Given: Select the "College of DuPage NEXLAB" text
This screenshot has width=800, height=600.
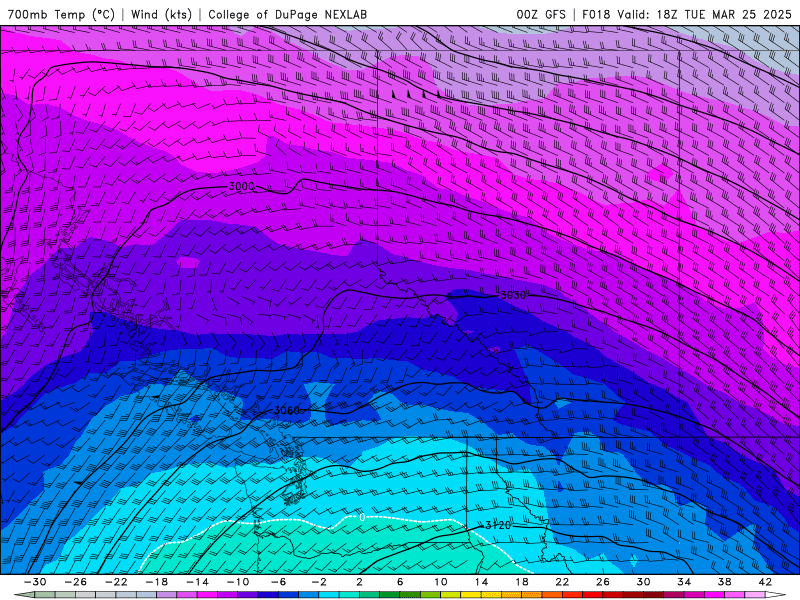Looking at the screenshot, I should 287,14.
